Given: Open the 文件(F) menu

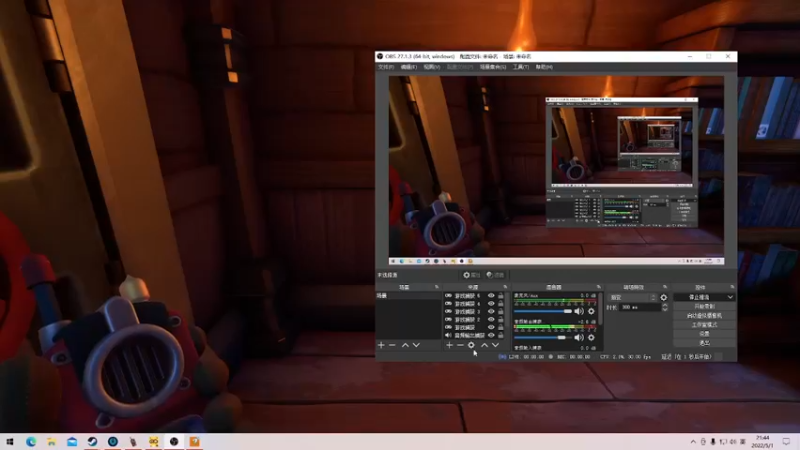Looking at the screenshot, I should point(386,67).
